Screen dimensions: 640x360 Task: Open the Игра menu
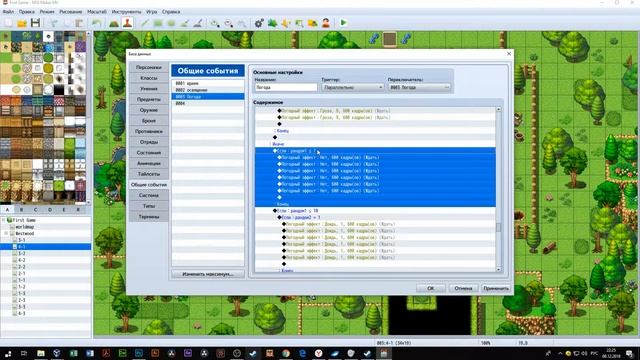click(151, 12)
